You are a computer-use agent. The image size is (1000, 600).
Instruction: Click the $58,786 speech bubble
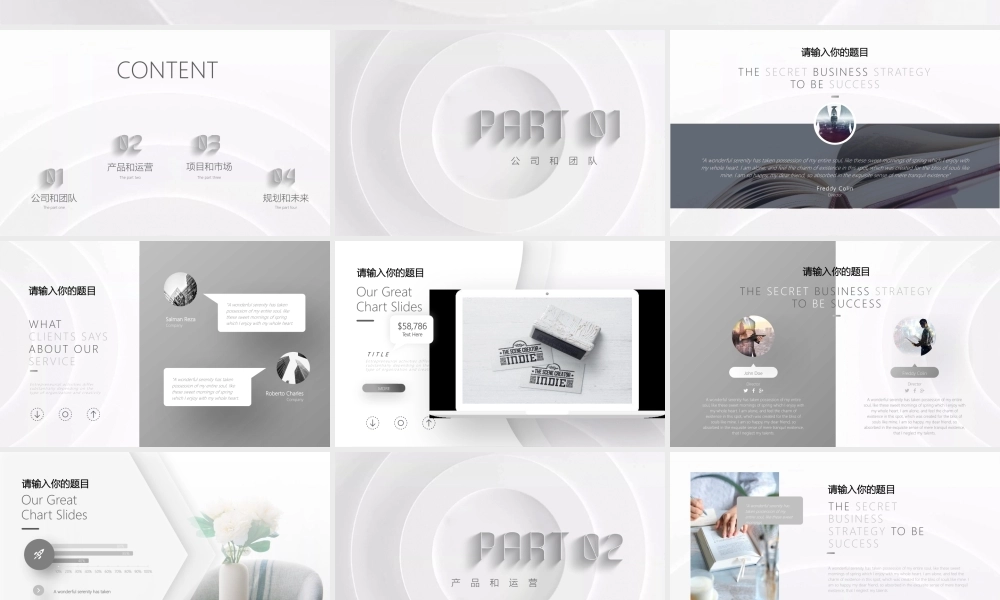(x=412, y=330)
